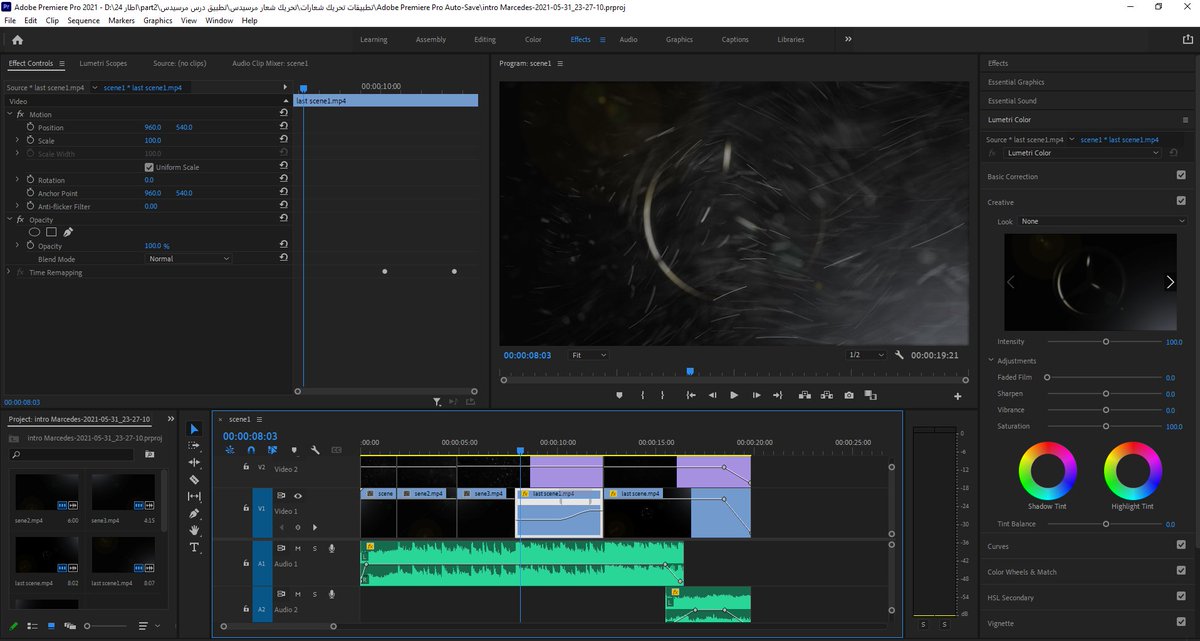
Task: Switch to Color workspace
Action: click(x=533, y=40)
